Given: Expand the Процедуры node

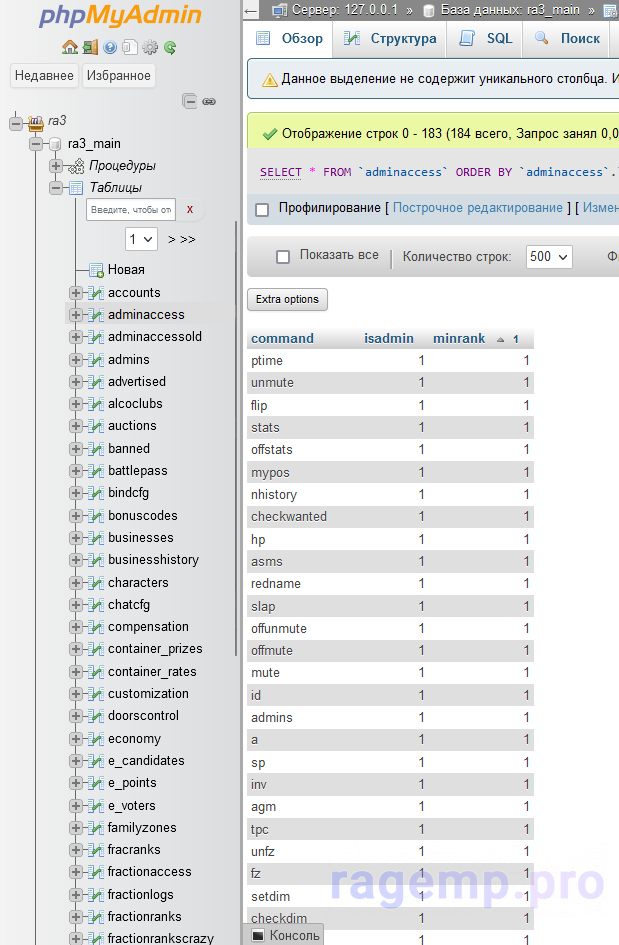Looking at the screenshot, I should (56, 166).
